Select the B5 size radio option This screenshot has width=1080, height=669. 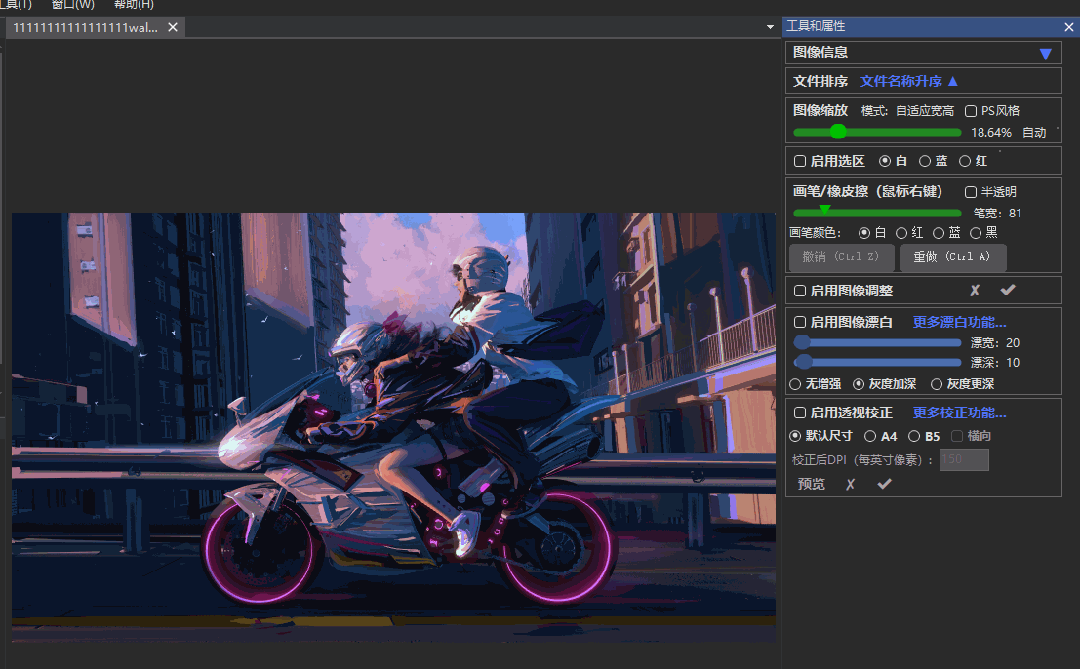[914, 436]
